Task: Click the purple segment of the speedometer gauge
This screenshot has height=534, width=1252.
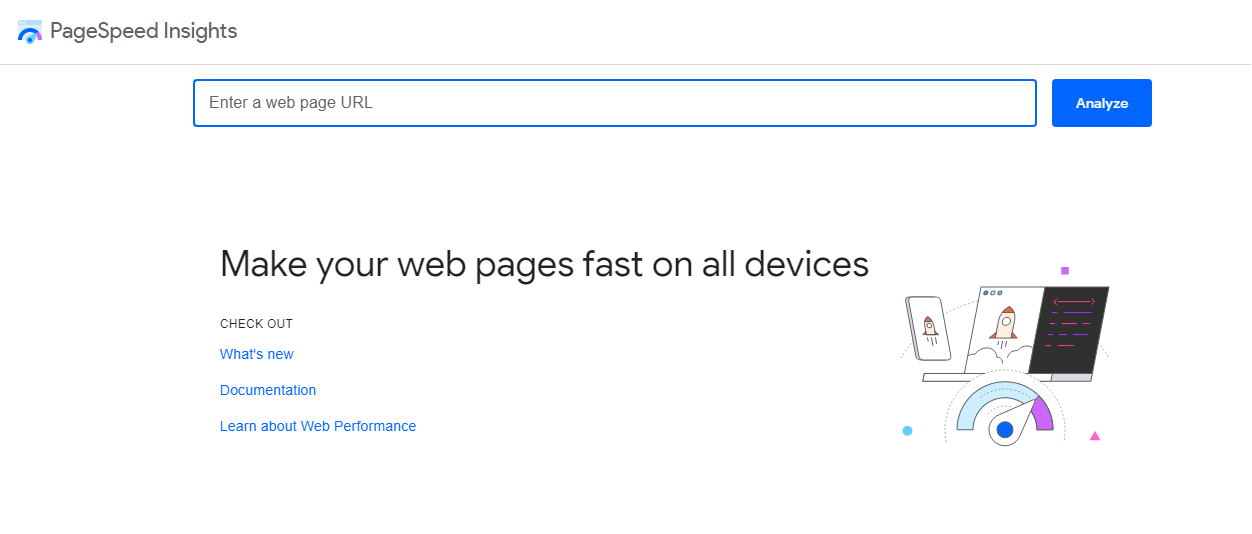Action: coord(1042,413)
